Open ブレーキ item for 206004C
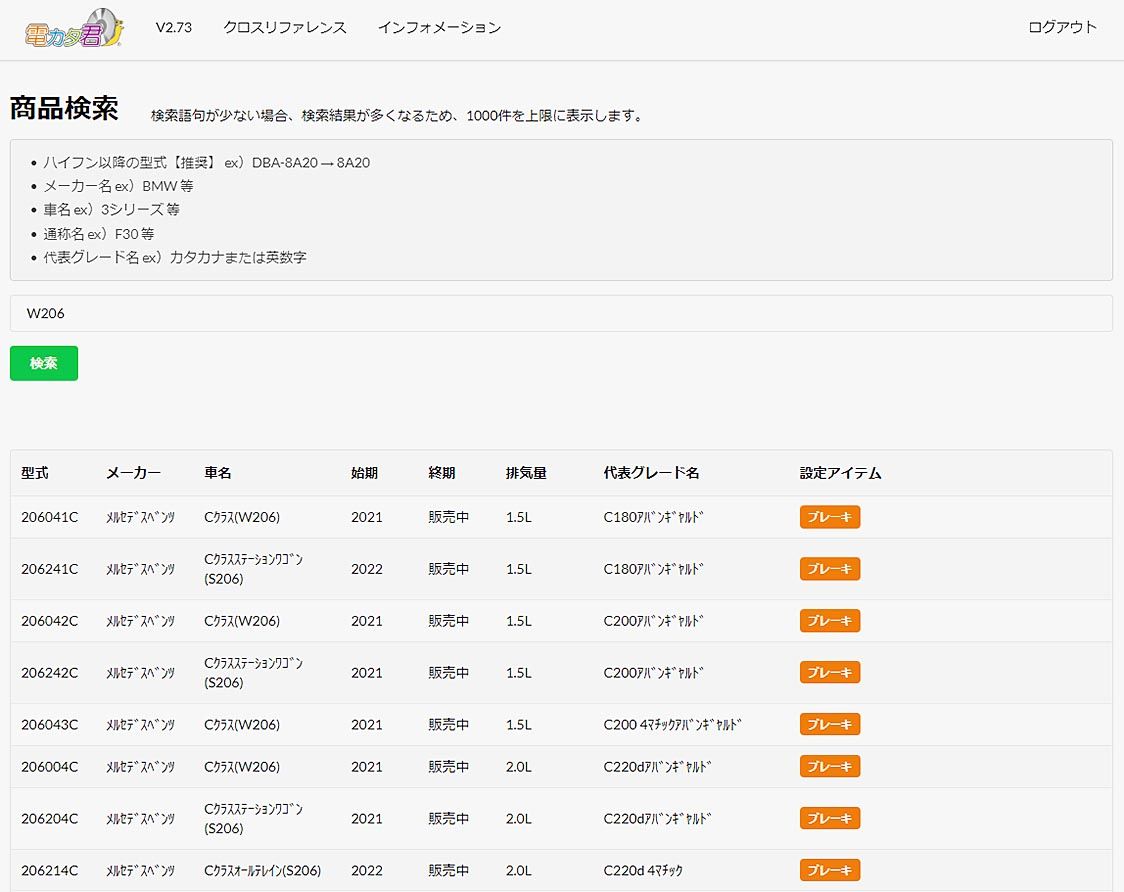1124x892 pixels. coord(829,767)
